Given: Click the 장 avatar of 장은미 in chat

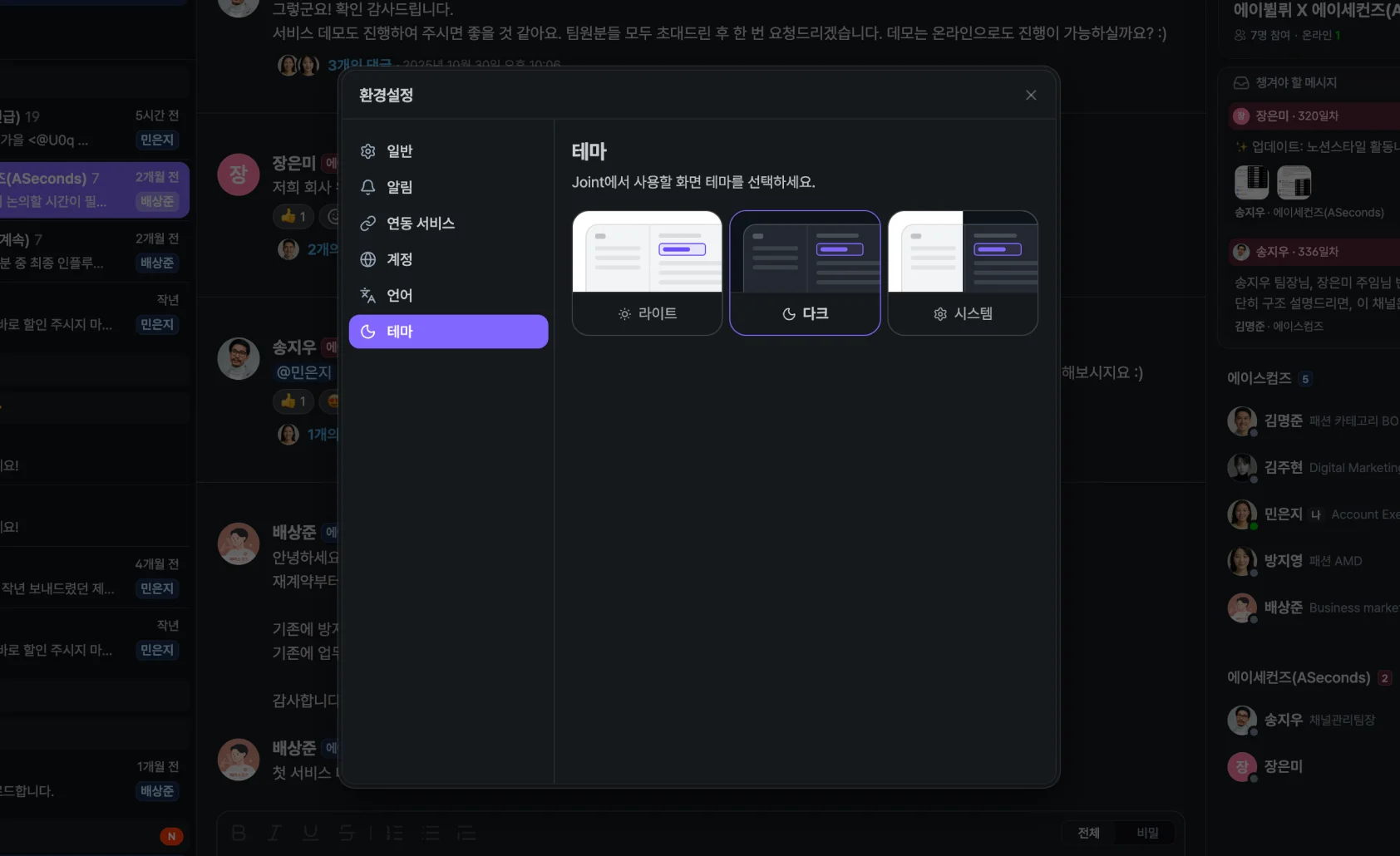Looking at the screenshot, I should click(239, 175).
